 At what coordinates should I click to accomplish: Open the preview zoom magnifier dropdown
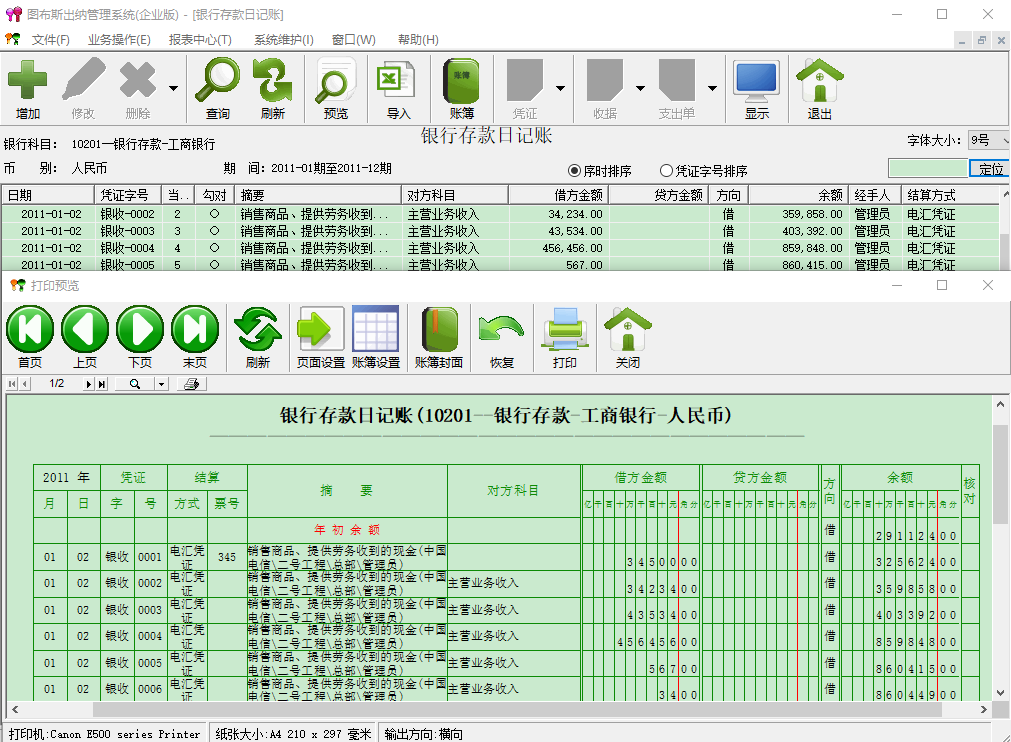point(161,384)
